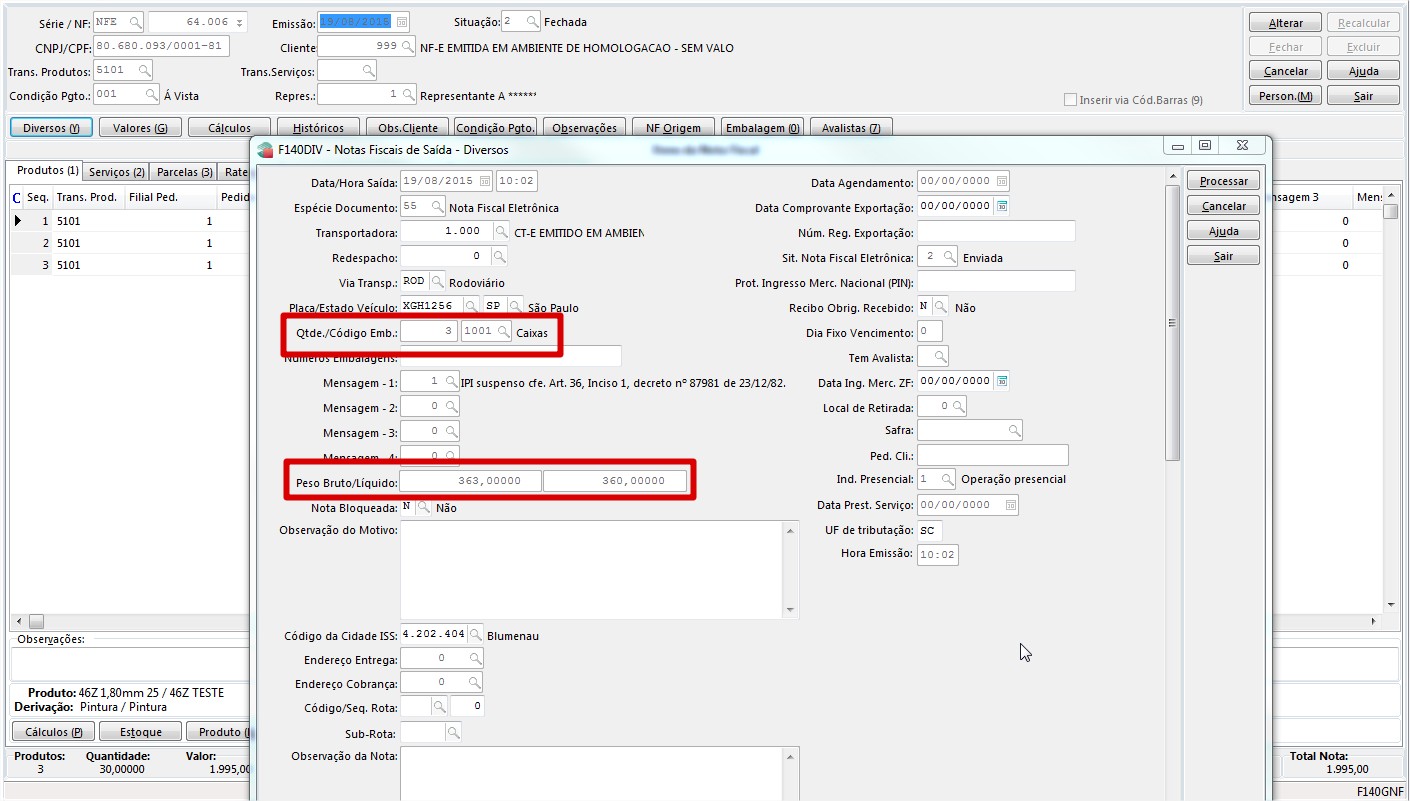Open calendar for Data Agendamento field
The image size is (1410, 801).
click(1002, 182)
